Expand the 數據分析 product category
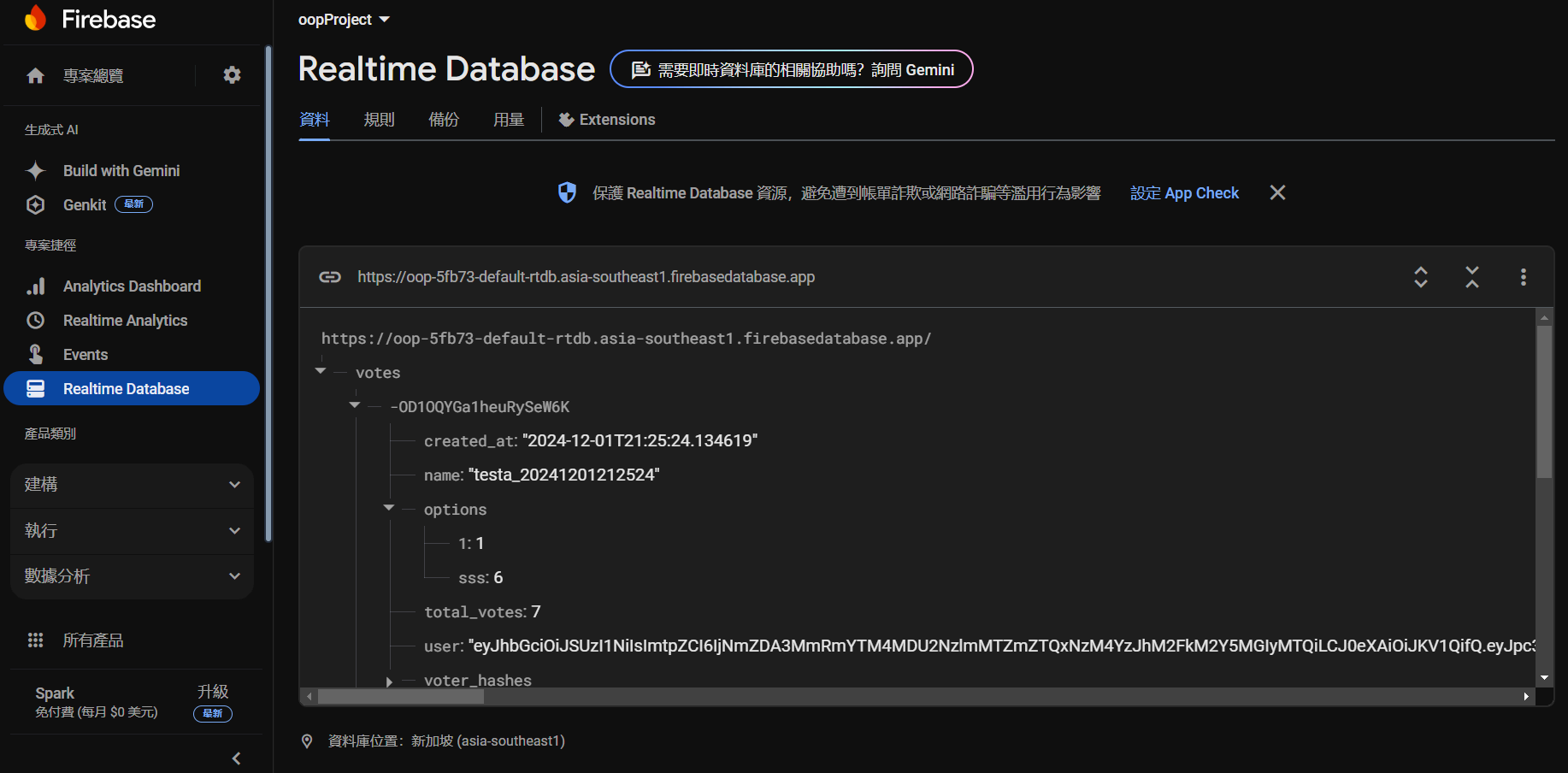Image resolution: width=1568 pixels, height=773 pixels. pos(133,576)
